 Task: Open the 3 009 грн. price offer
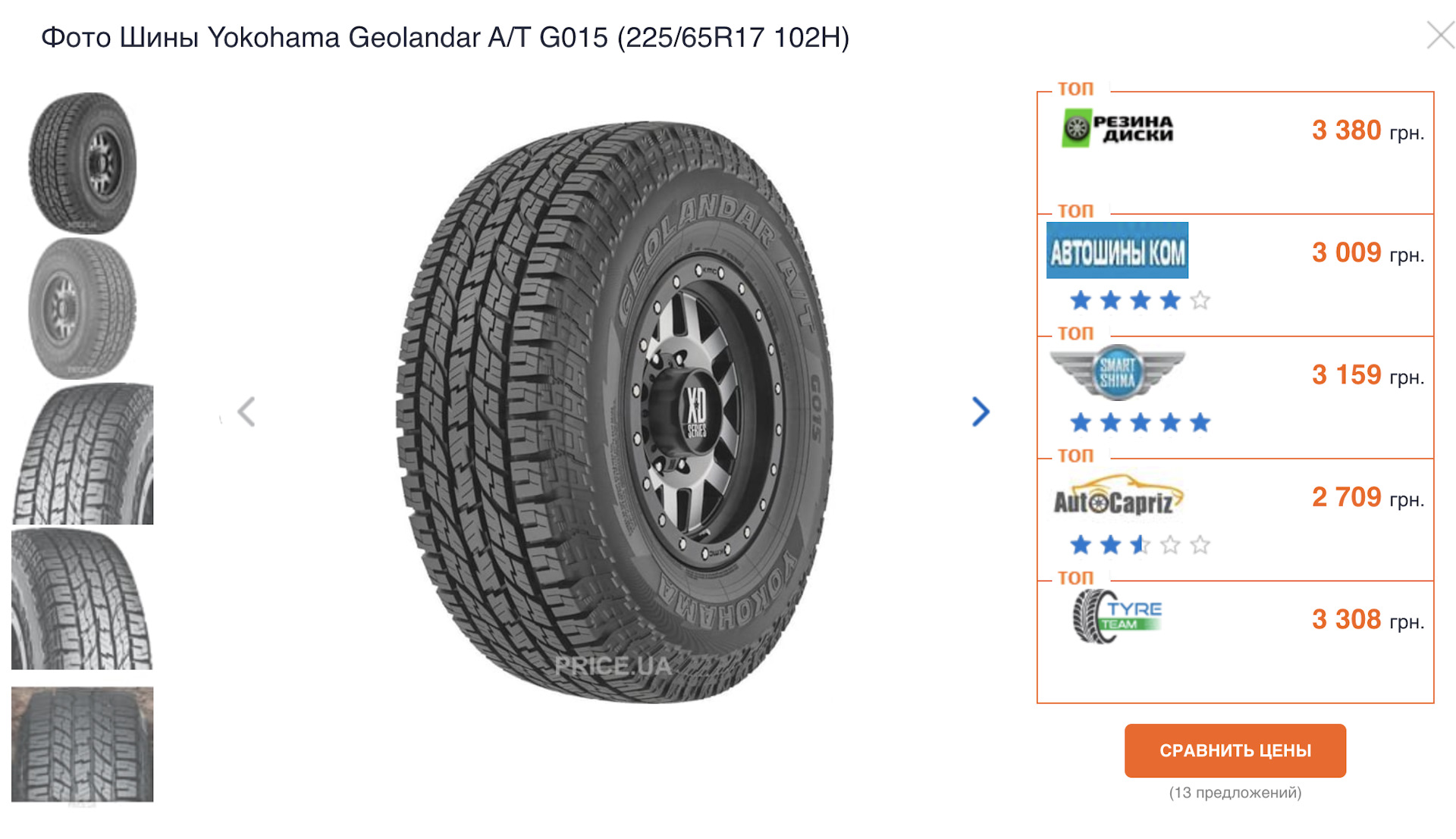point(1368,252)
